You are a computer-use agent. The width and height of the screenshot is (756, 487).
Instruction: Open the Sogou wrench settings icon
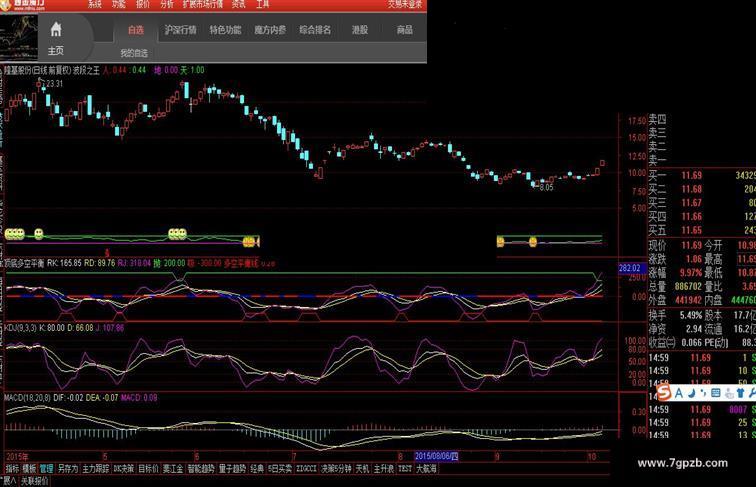[x=752, y=393]
